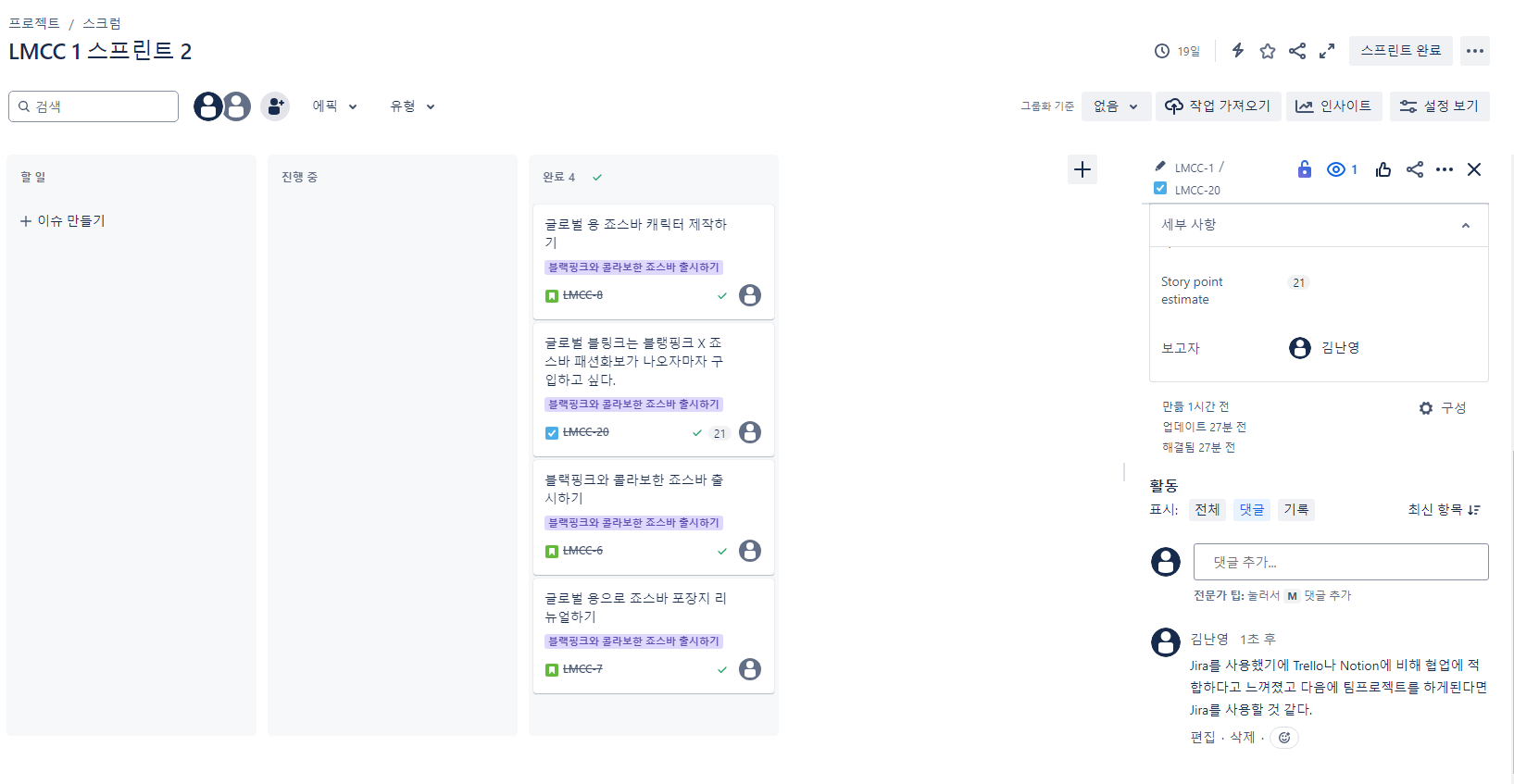Click the thumbs-up vote icon on the issue
This screenshot has width=1514, height=784.
(x=1383, y=169)
